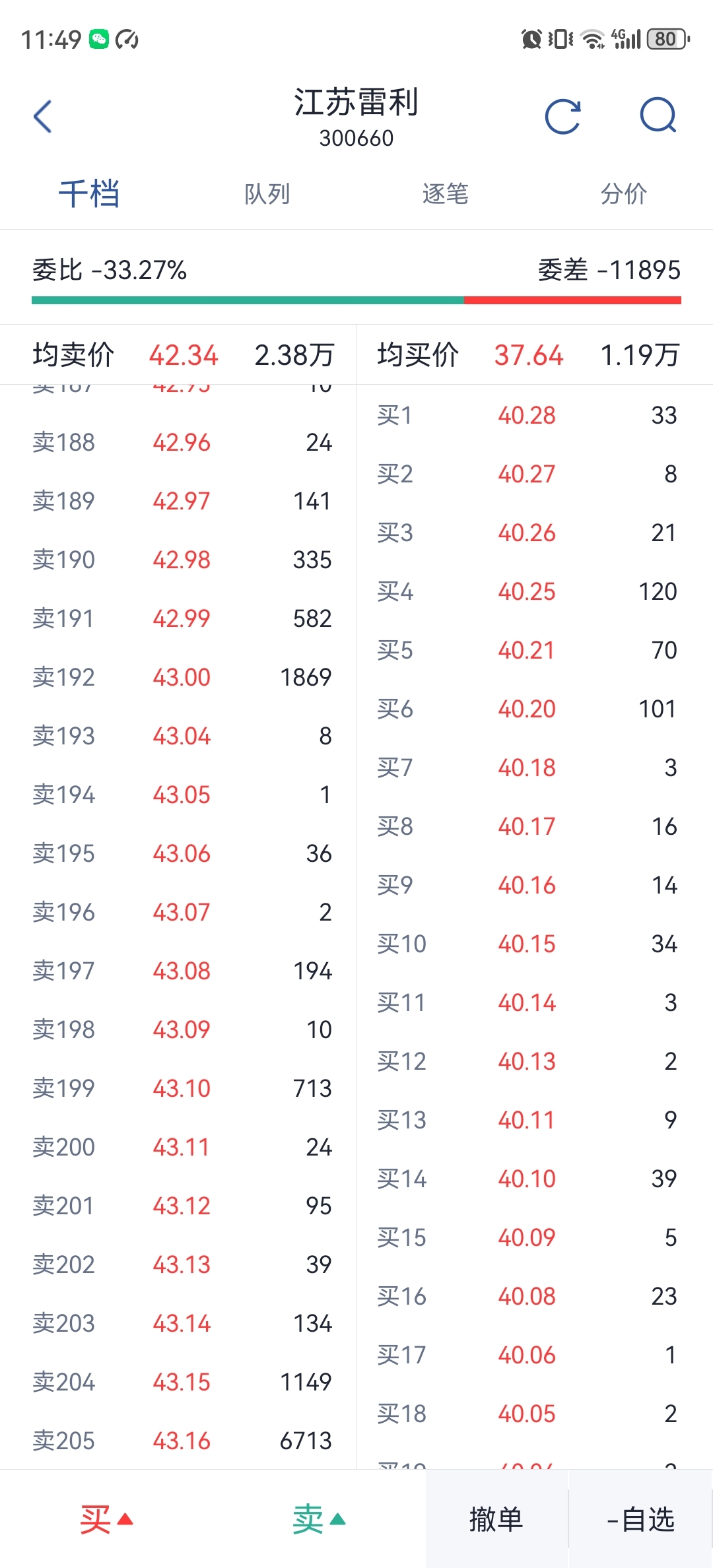Tap the battery indicator icon
The width and height of the screenshot is (713, 1568).
(x=668, y=40)
